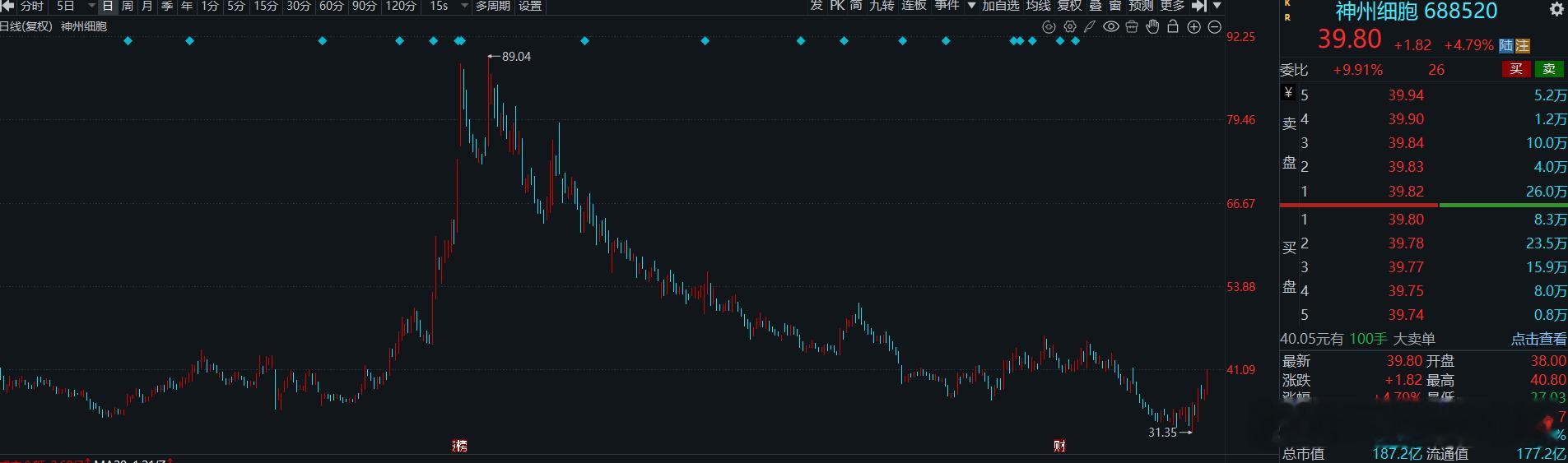Click the R indicator beside the stock name
The width and height of the screenshot is (1568, 463).
(x=1287, y=17)
